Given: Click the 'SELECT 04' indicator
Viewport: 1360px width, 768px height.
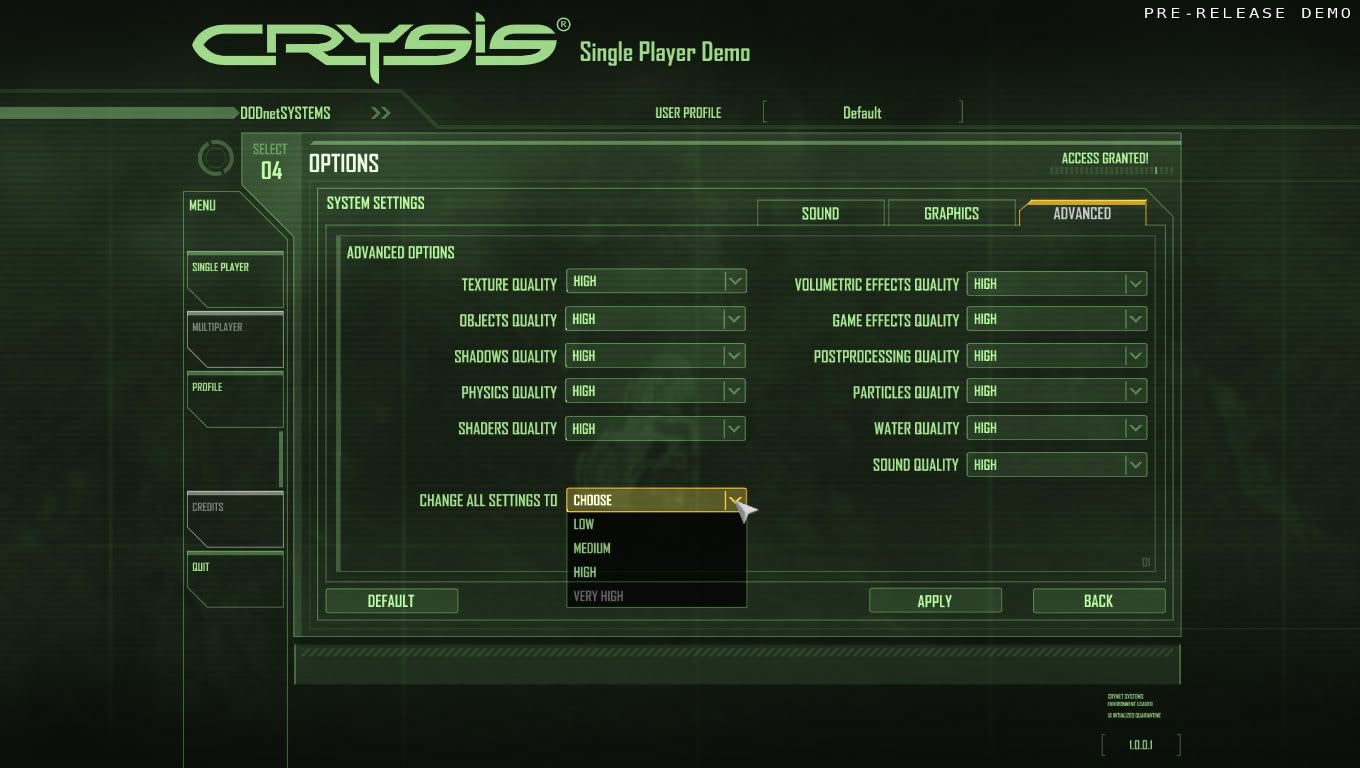Looking at the screenshot, I should pyautogui.click(x=270, y=162).
